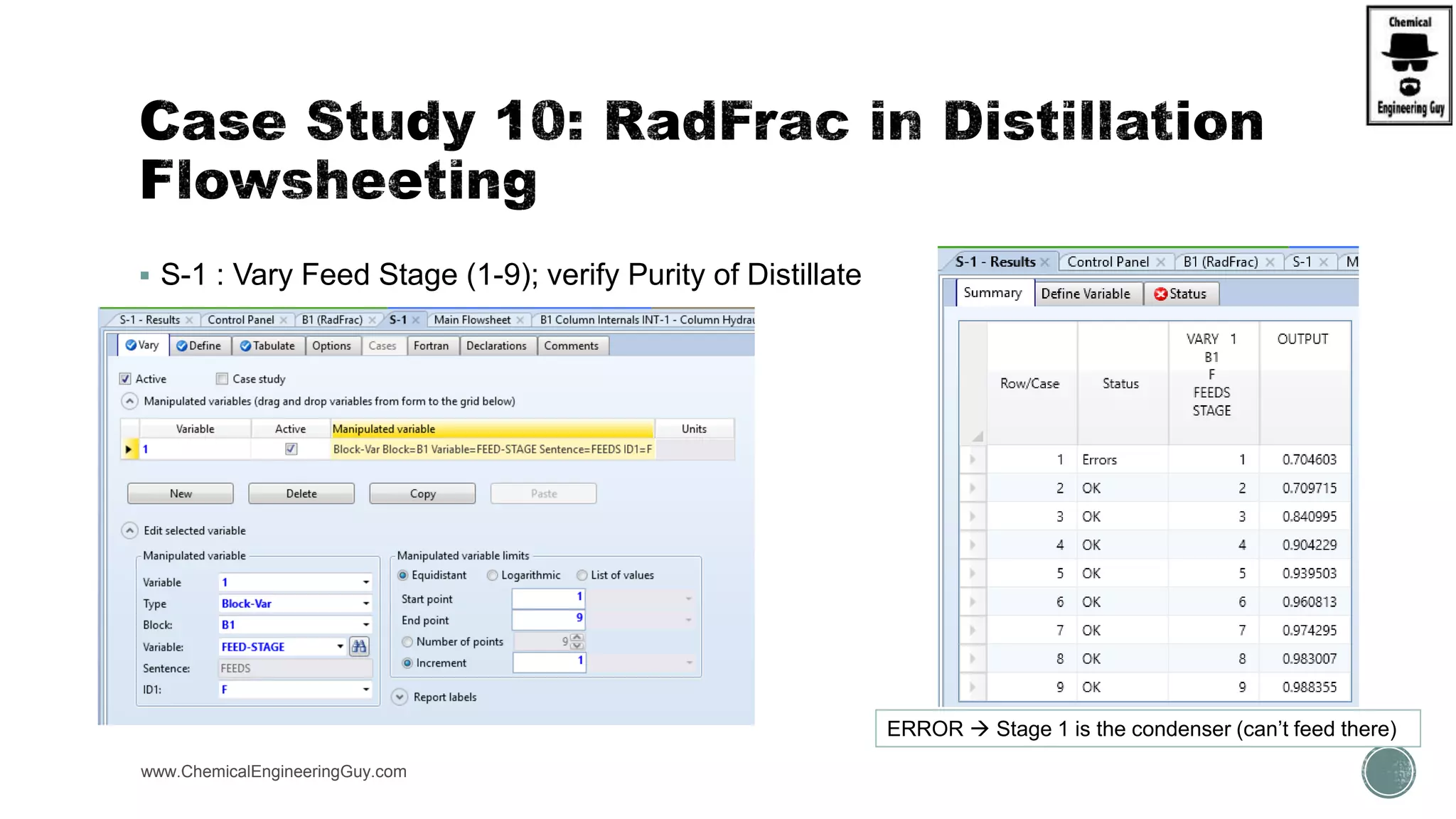The image size is (1456, 819).
Task: Click the row selector arrow for variable 1
Action: 129,449
